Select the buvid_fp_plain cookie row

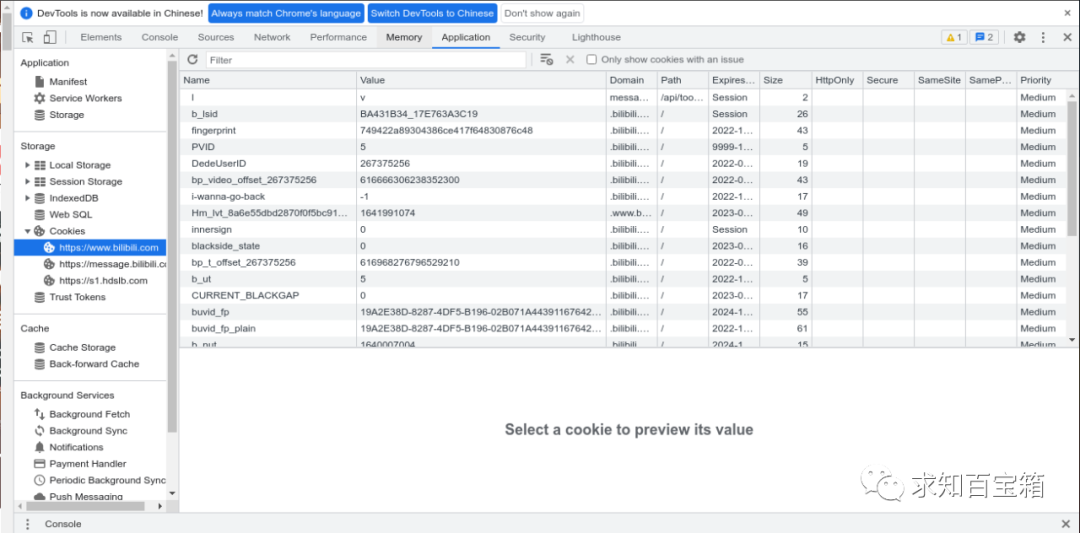point(623,328)
